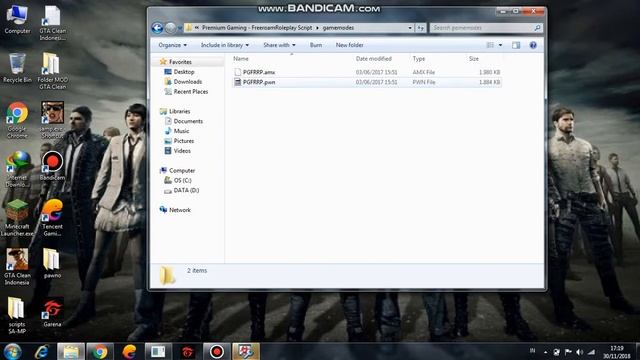
Task: Focus the Search gamemodes field
Action: coord(482,28)
